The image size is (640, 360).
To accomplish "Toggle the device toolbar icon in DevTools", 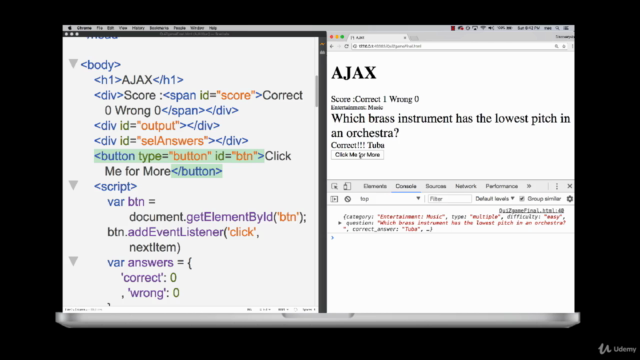I will [x=347, y=186].
